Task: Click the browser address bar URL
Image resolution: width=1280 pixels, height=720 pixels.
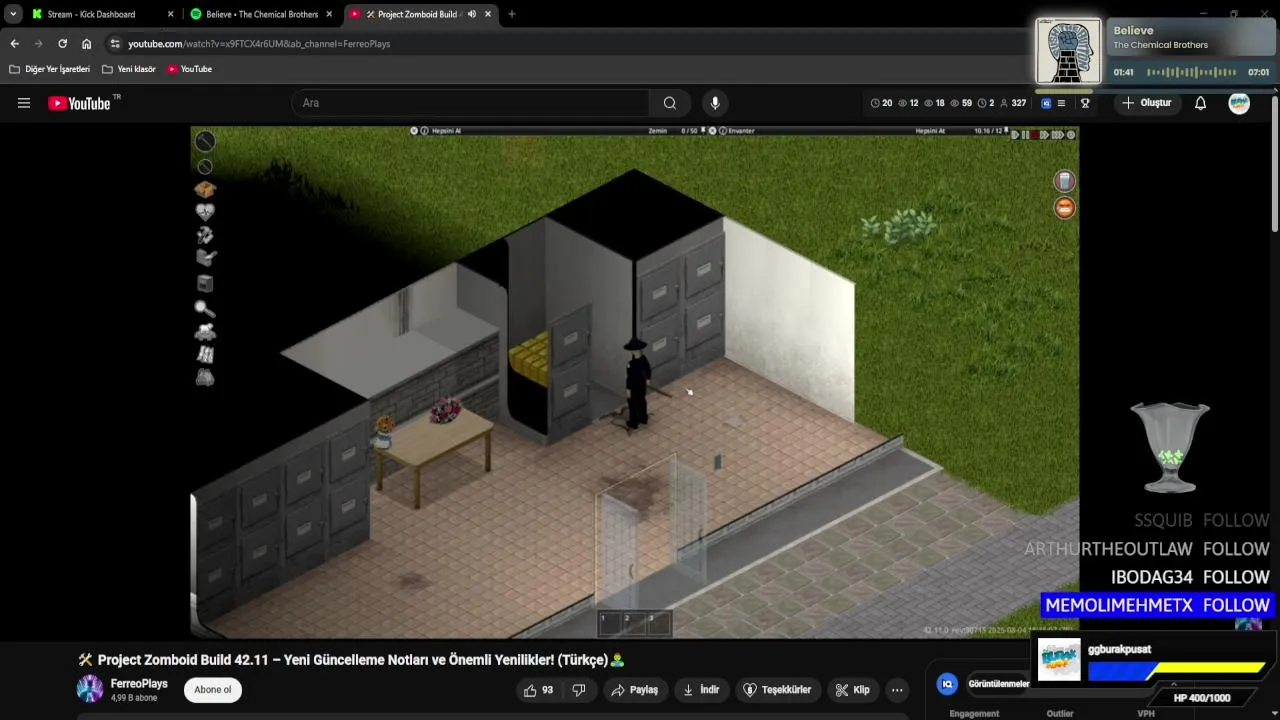Action: pos(259,44)
